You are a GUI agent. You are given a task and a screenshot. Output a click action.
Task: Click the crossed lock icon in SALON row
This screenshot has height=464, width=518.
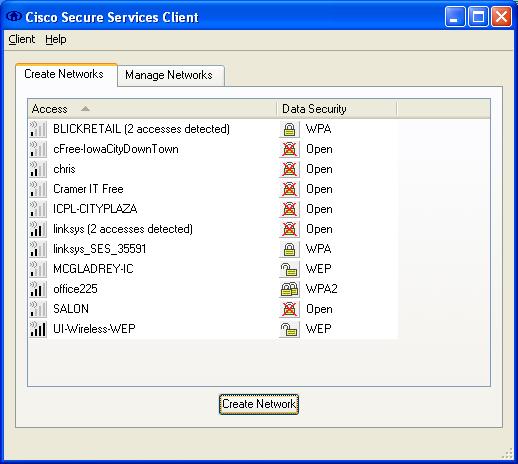pyautogui.click(x=289, y=309)
